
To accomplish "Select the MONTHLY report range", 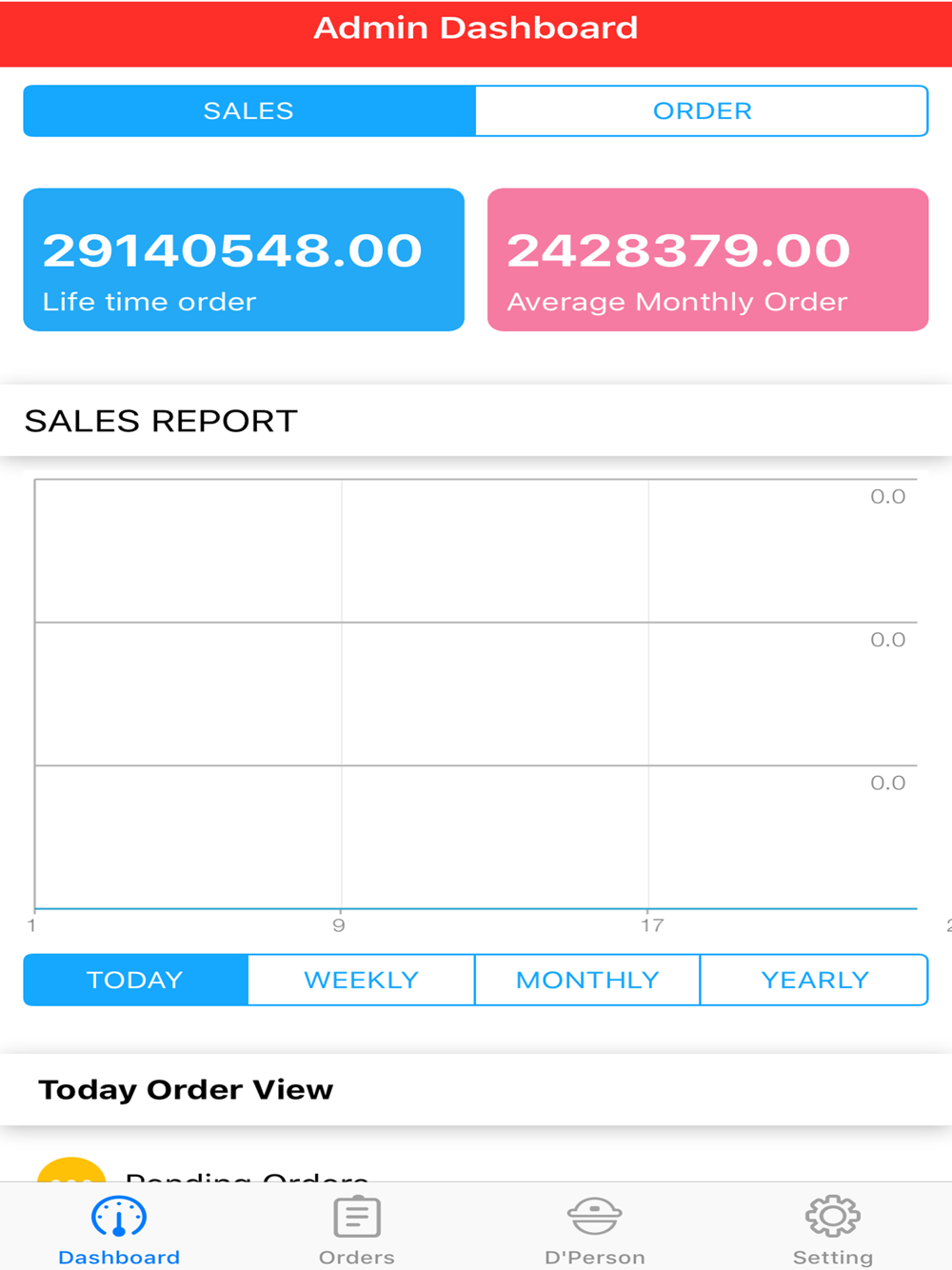I will (587, 980).
